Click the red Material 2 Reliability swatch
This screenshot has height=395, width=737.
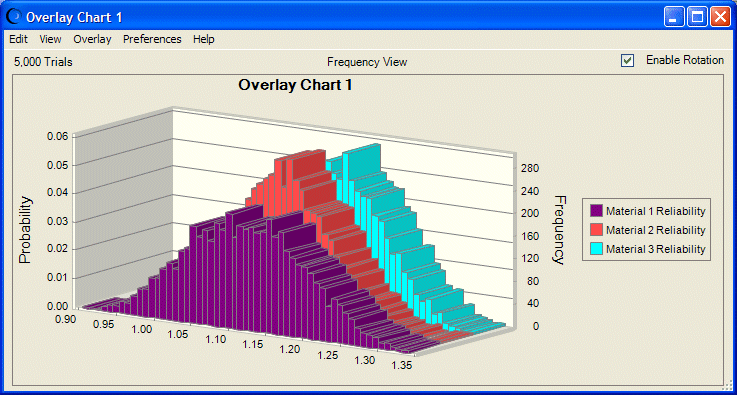pos(596,230)
